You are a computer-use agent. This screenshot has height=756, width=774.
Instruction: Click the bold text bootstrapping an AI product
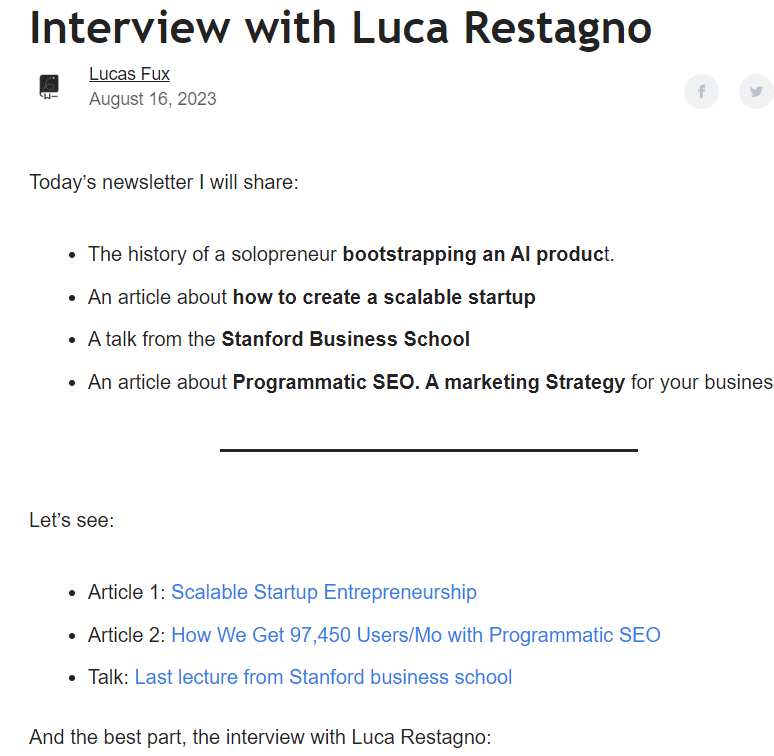(476, 255)
